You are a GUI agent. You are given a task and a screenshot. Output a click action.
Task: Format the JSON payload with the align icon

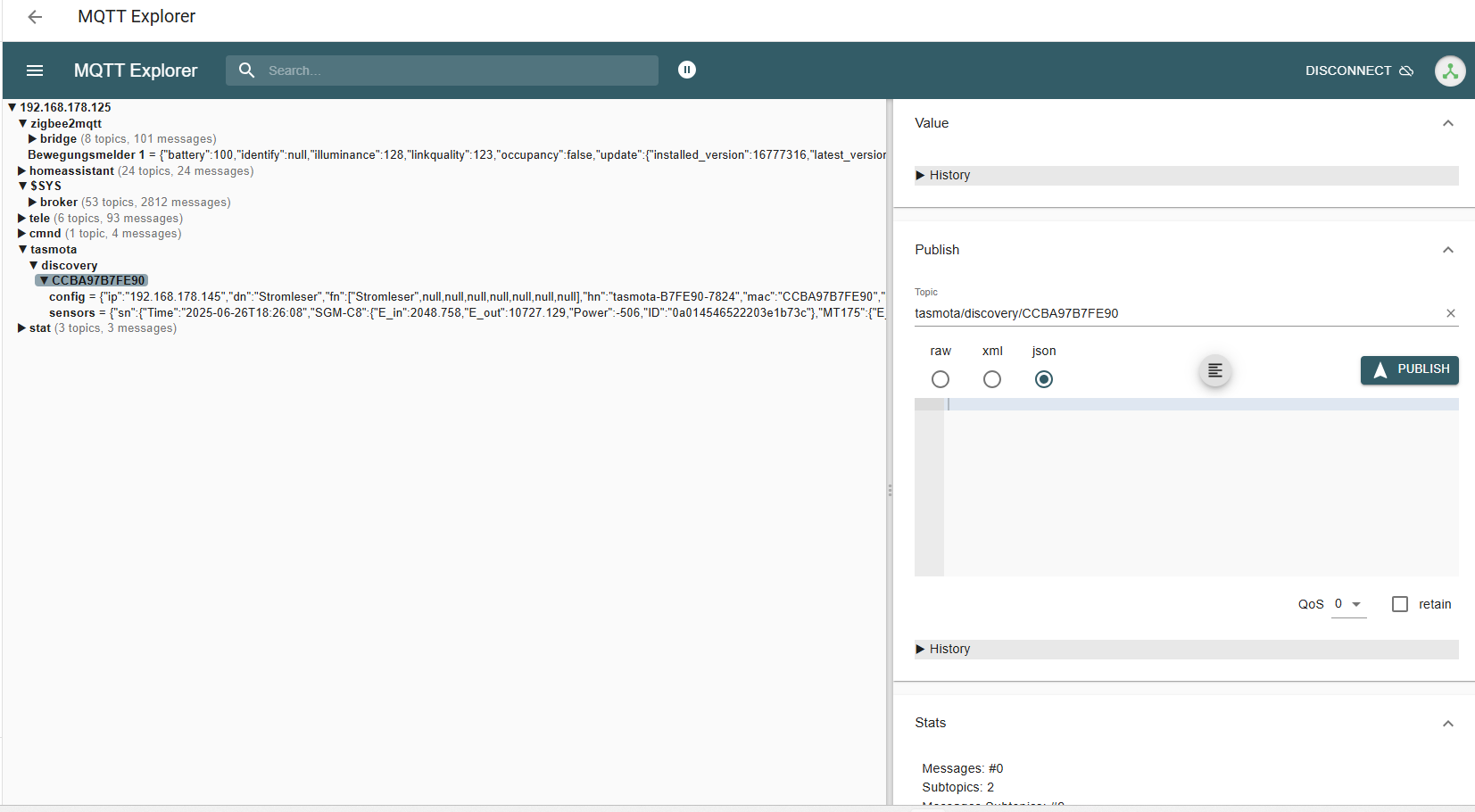pyautogui.click(x=1214, y=370)
